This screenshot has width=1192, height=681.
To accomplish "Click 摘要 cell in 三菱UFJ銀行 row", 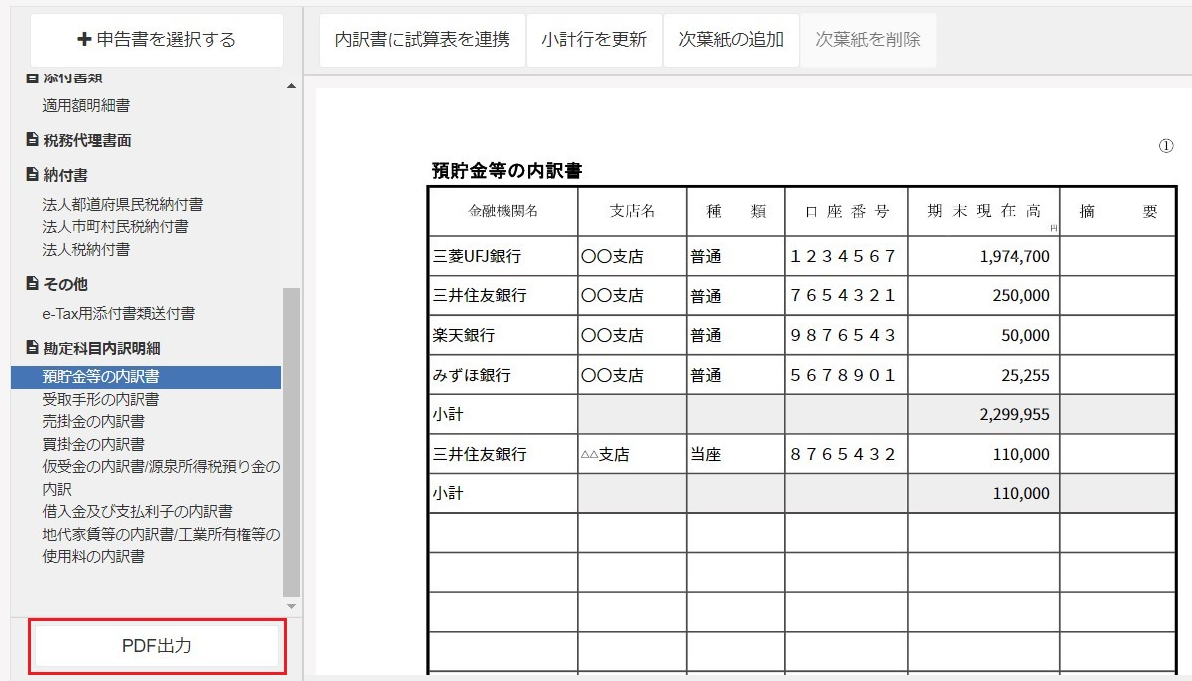I will 1118,256.
